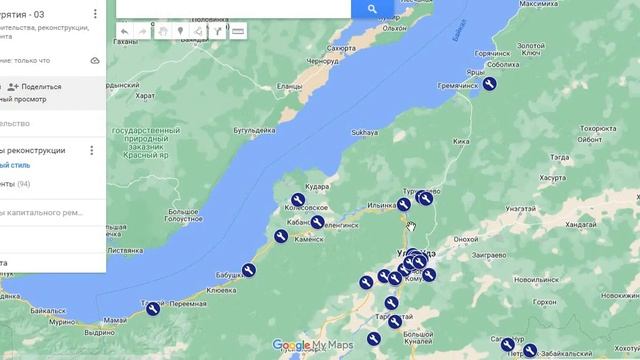Screen dimensions: 640x360
Task: Click the wrench marker left of Каменск
Action: 281,236
